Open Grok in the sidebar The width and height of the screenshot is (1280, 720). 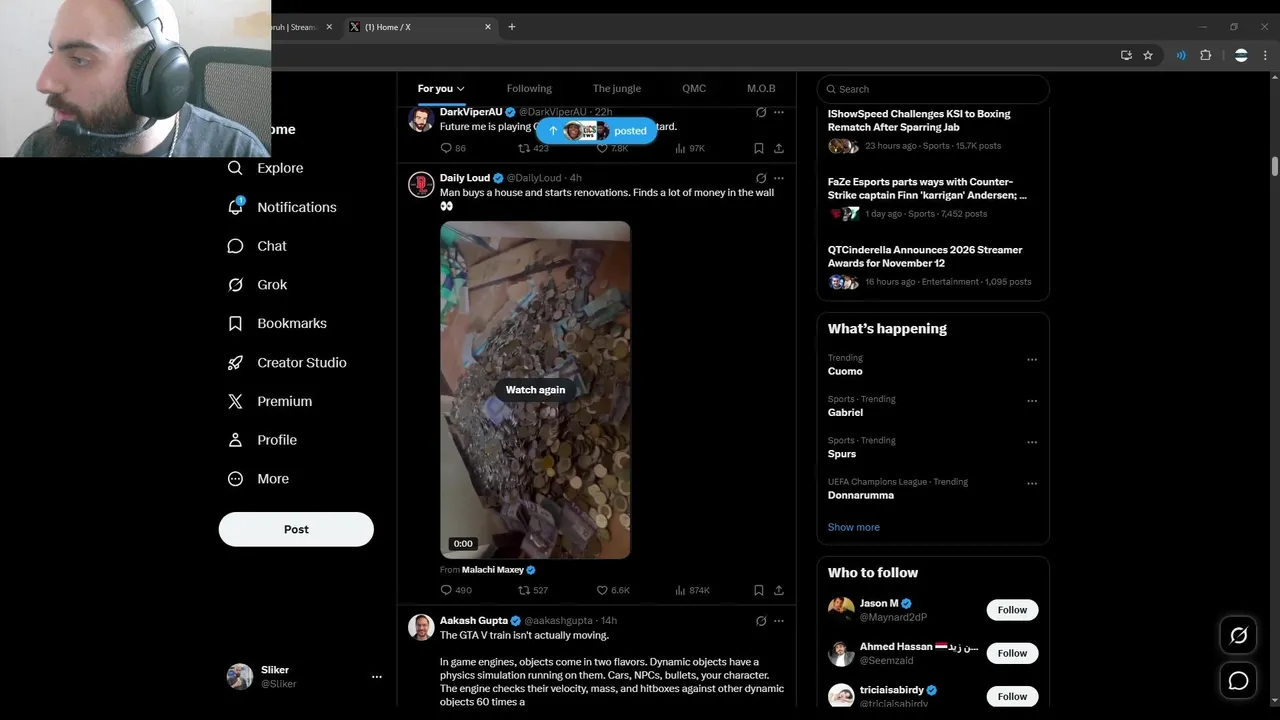coord(257,285)
